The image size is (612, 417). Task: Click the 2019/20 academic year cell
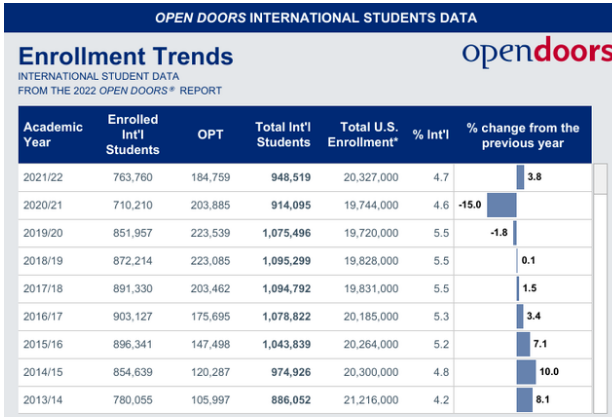[44, 233]
